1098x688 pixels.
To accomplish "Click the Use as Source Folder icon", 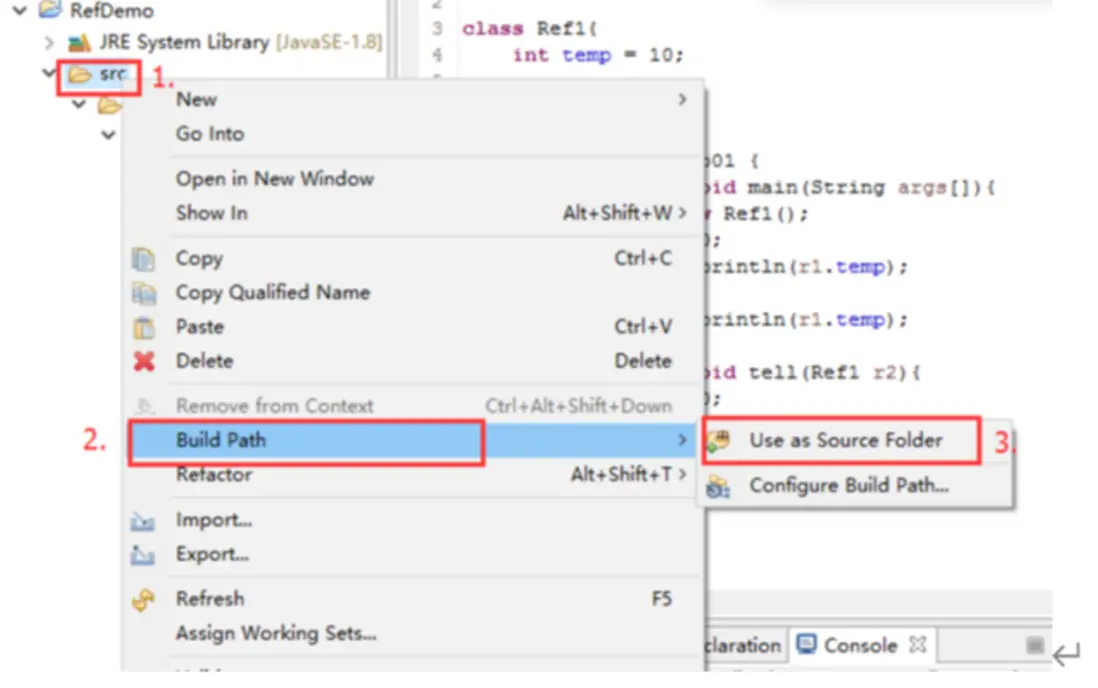I will coord(718,441).
